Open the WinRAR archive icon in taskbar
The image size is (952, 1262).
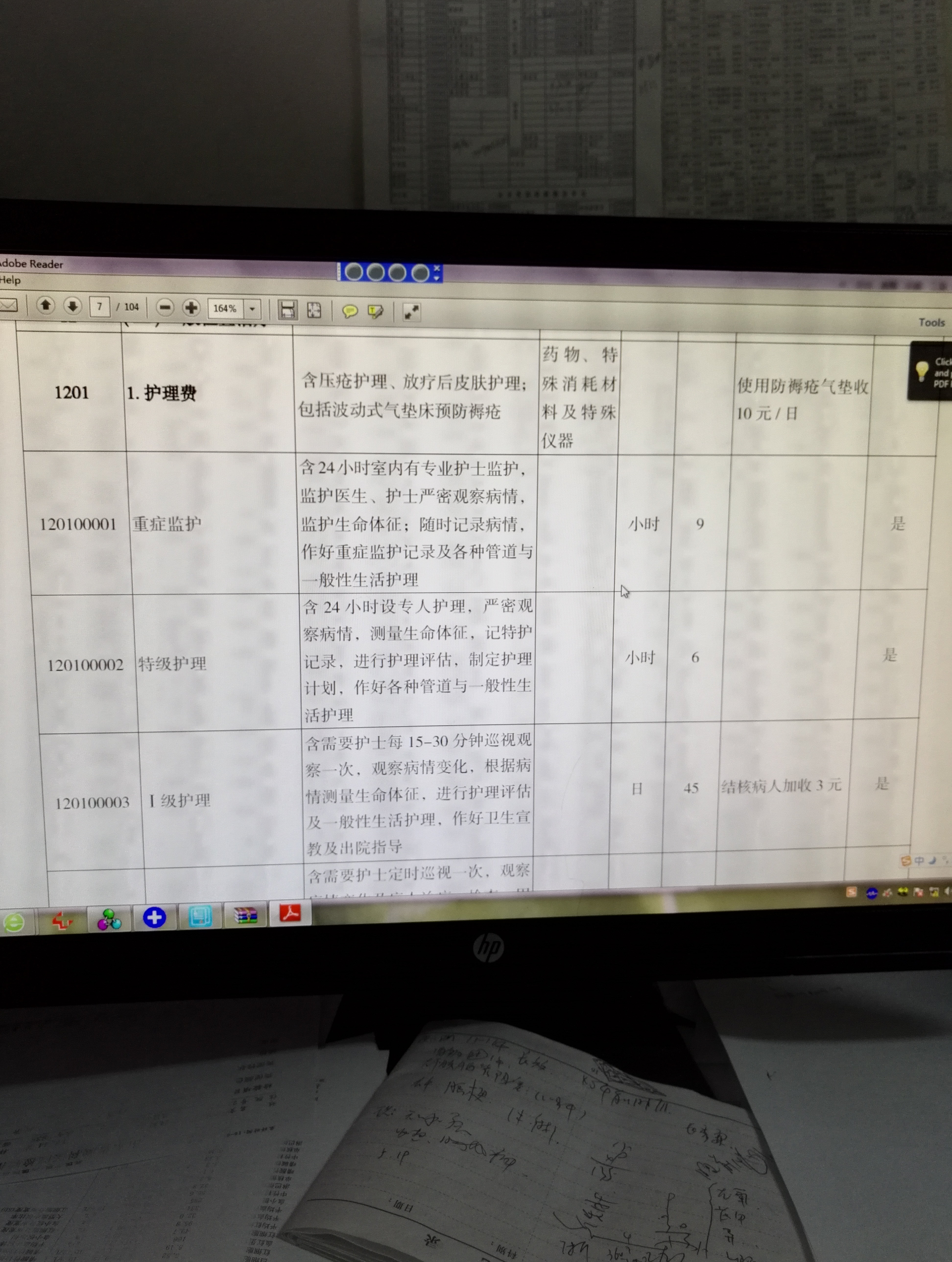(x=245, y=915)
